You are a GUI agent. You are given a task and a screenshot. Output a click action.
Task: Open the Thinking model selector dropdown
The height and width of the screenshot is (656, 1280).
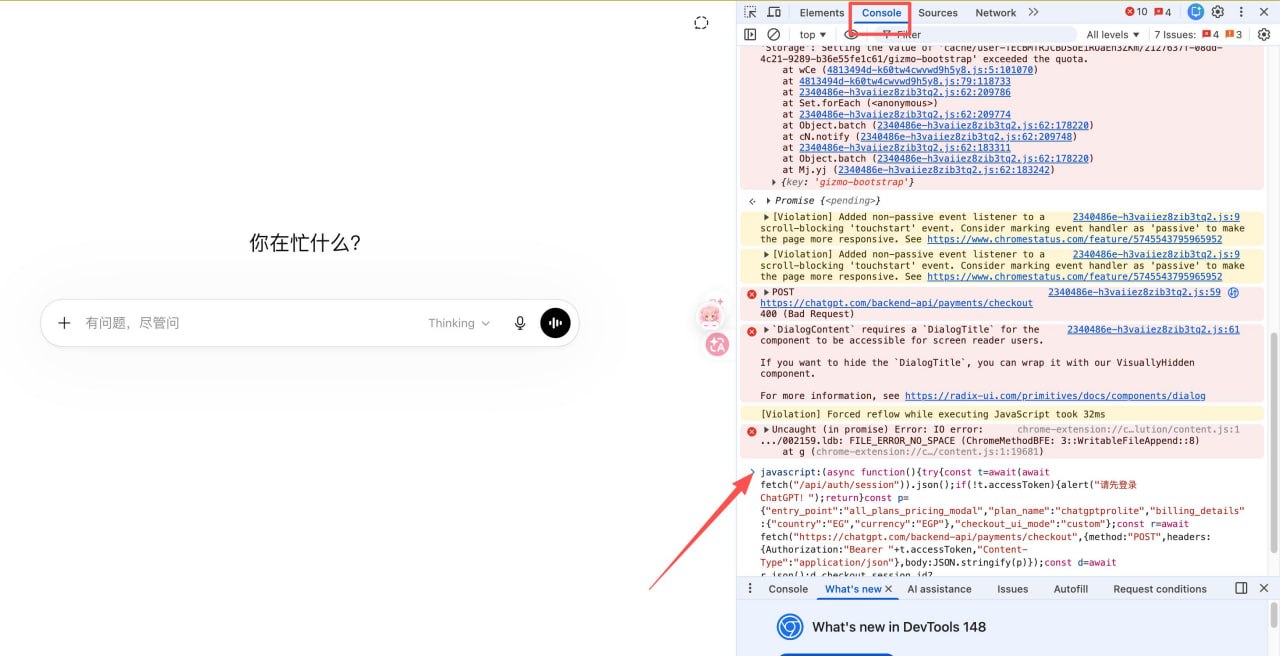click(x=459, y=323)
